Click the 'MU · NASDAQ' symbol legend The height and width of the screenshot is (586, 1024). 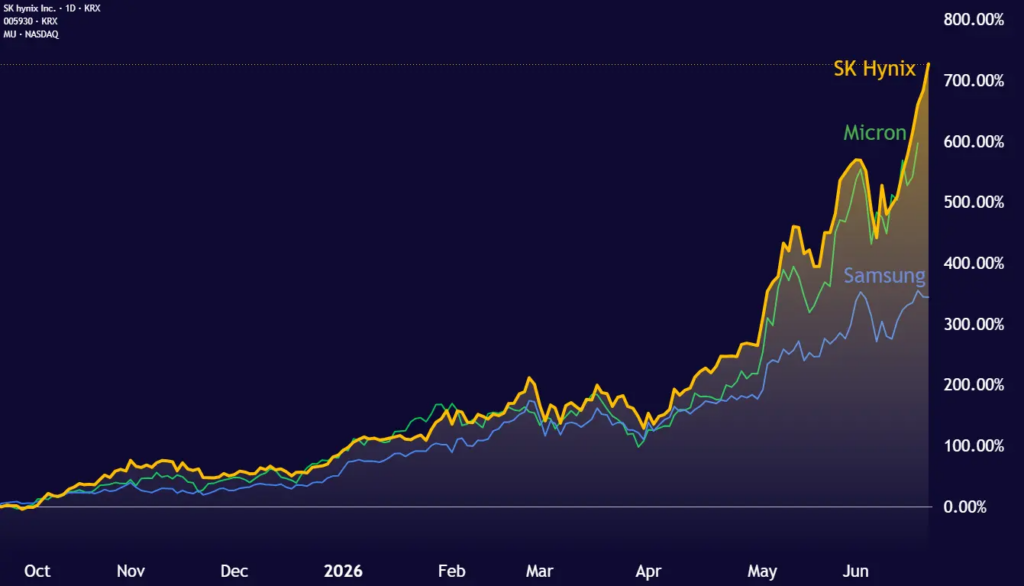(31, 34)
